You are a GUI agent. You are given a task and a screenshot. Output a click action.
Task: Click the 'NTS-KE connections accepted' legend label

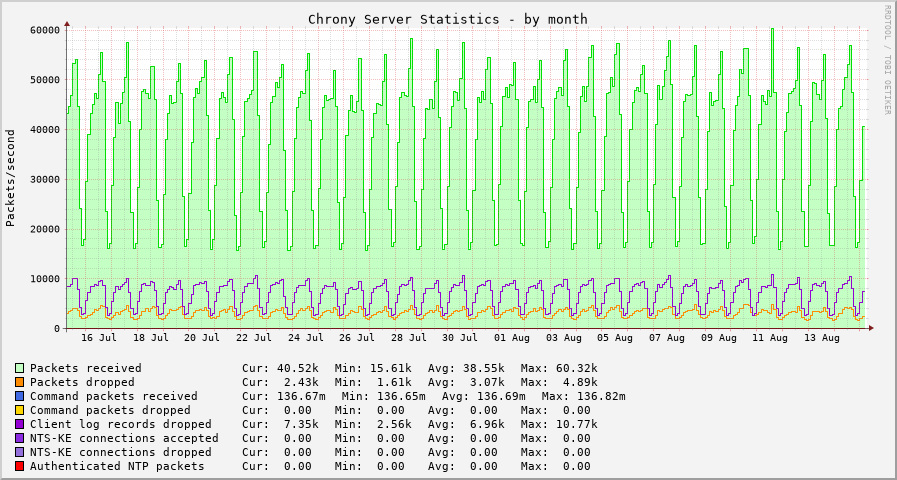[x=124, y=438]
